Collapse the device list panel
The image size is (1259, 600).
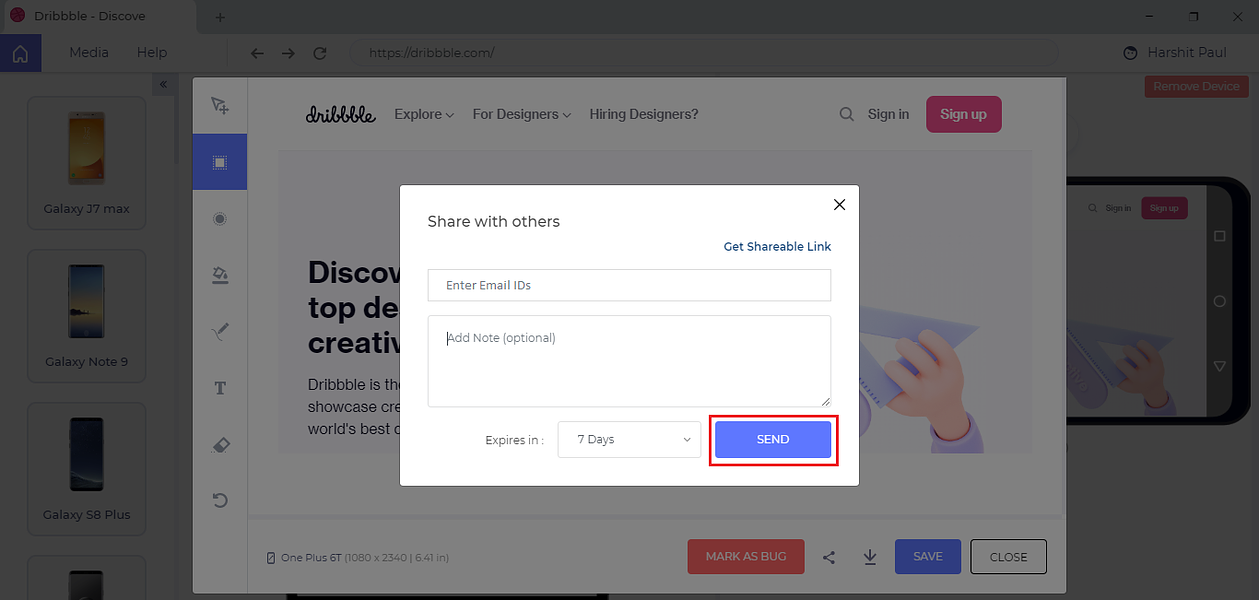(162, 84)
